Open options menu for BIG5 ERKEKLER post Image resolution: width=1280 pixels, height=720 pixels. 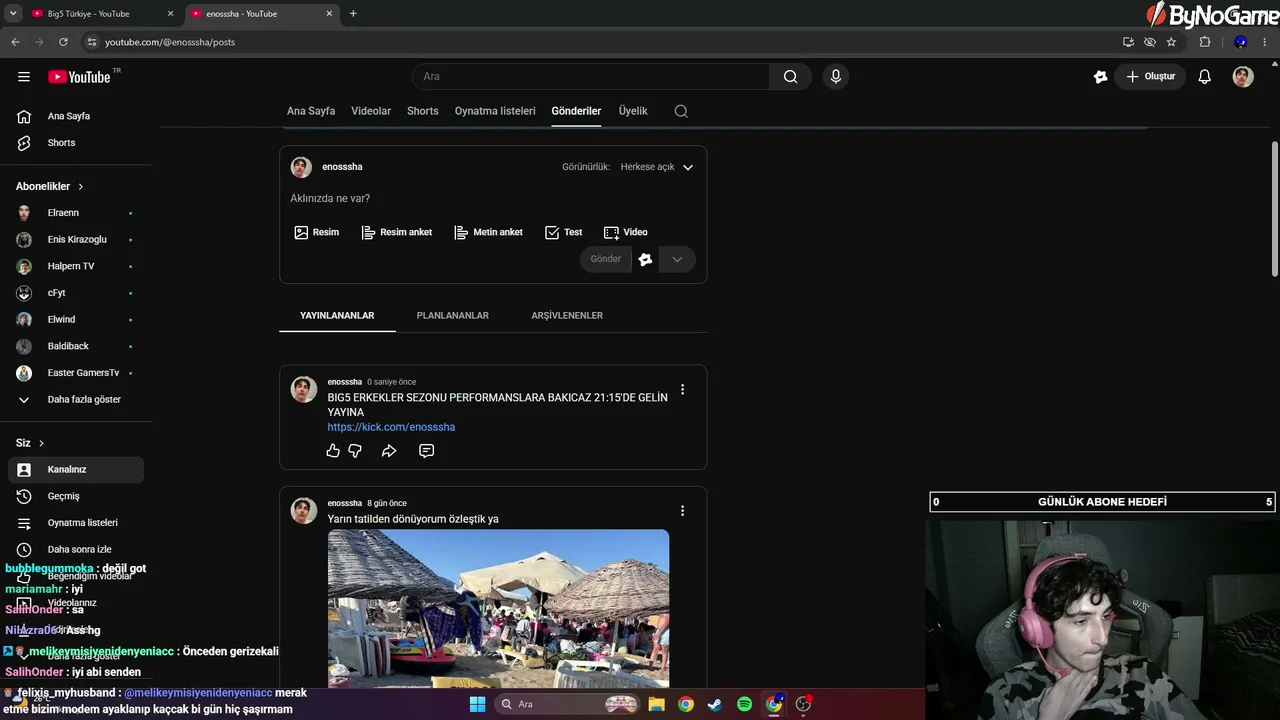(x=683, y=389)
